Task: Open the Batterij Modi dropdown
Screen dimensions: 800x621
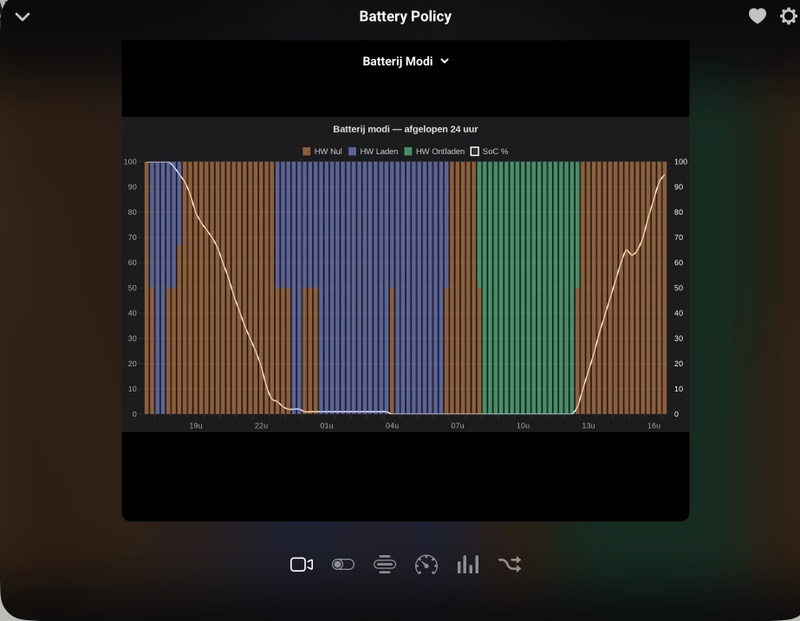Action: pyautogui.click(x=405, y=61)
